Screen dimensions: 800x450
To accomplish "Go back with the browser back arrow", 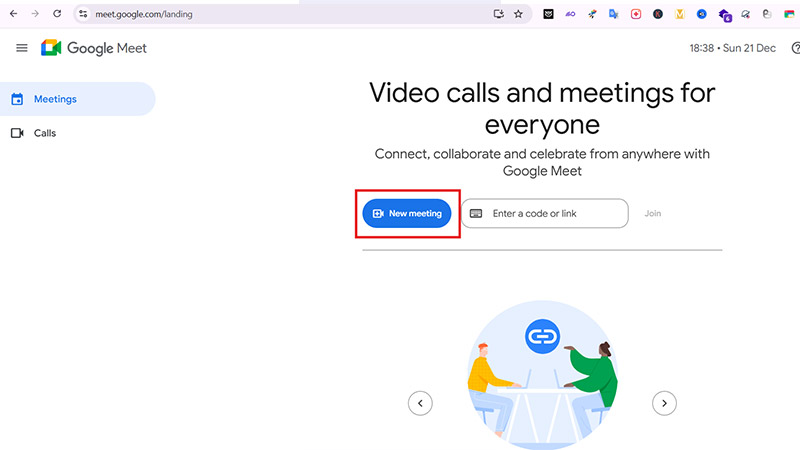I will [x=11, y=14].
